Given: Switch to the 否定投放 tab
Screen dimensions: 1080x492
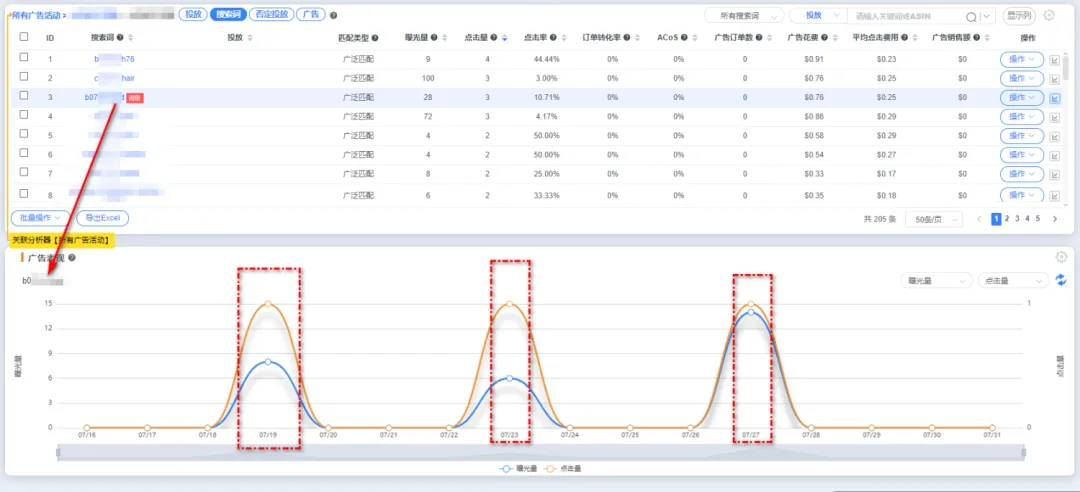Looking at the screenshot, I should coord(271,14).
